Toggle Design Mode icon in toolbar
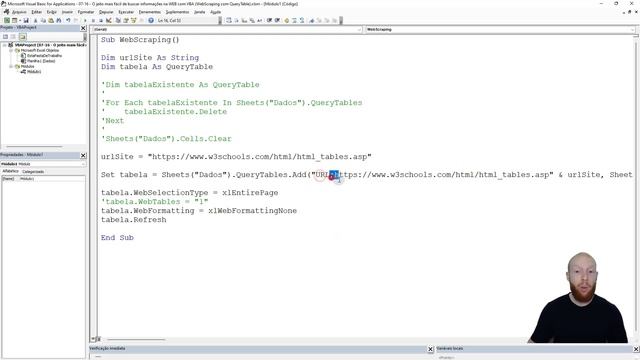Screen dimensions: 640x360 tap(109, 20)
